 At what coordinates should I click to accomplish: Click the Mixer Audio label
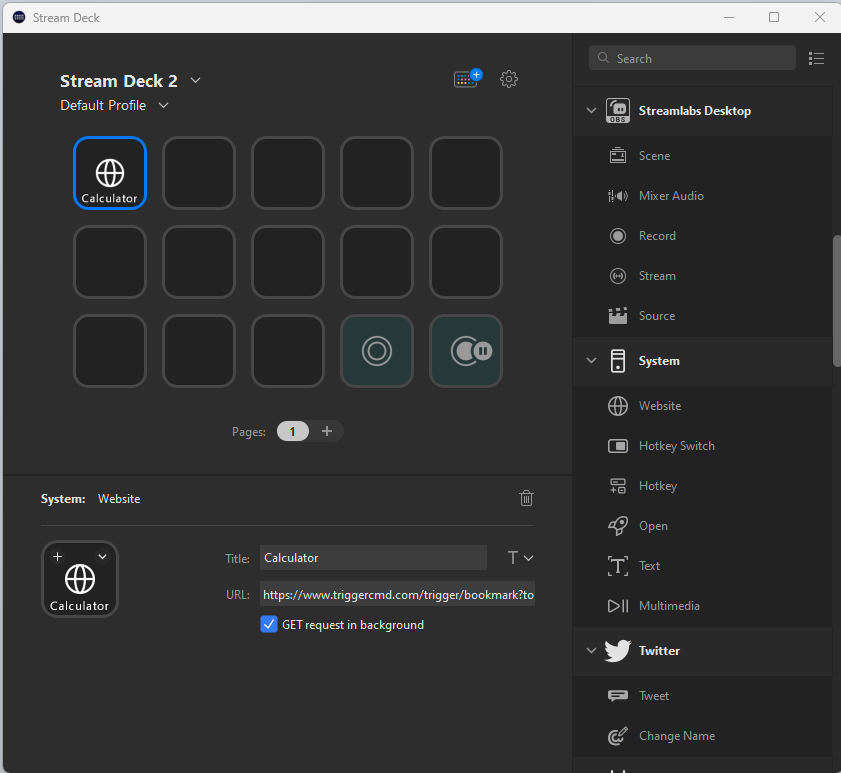[671, 196]
